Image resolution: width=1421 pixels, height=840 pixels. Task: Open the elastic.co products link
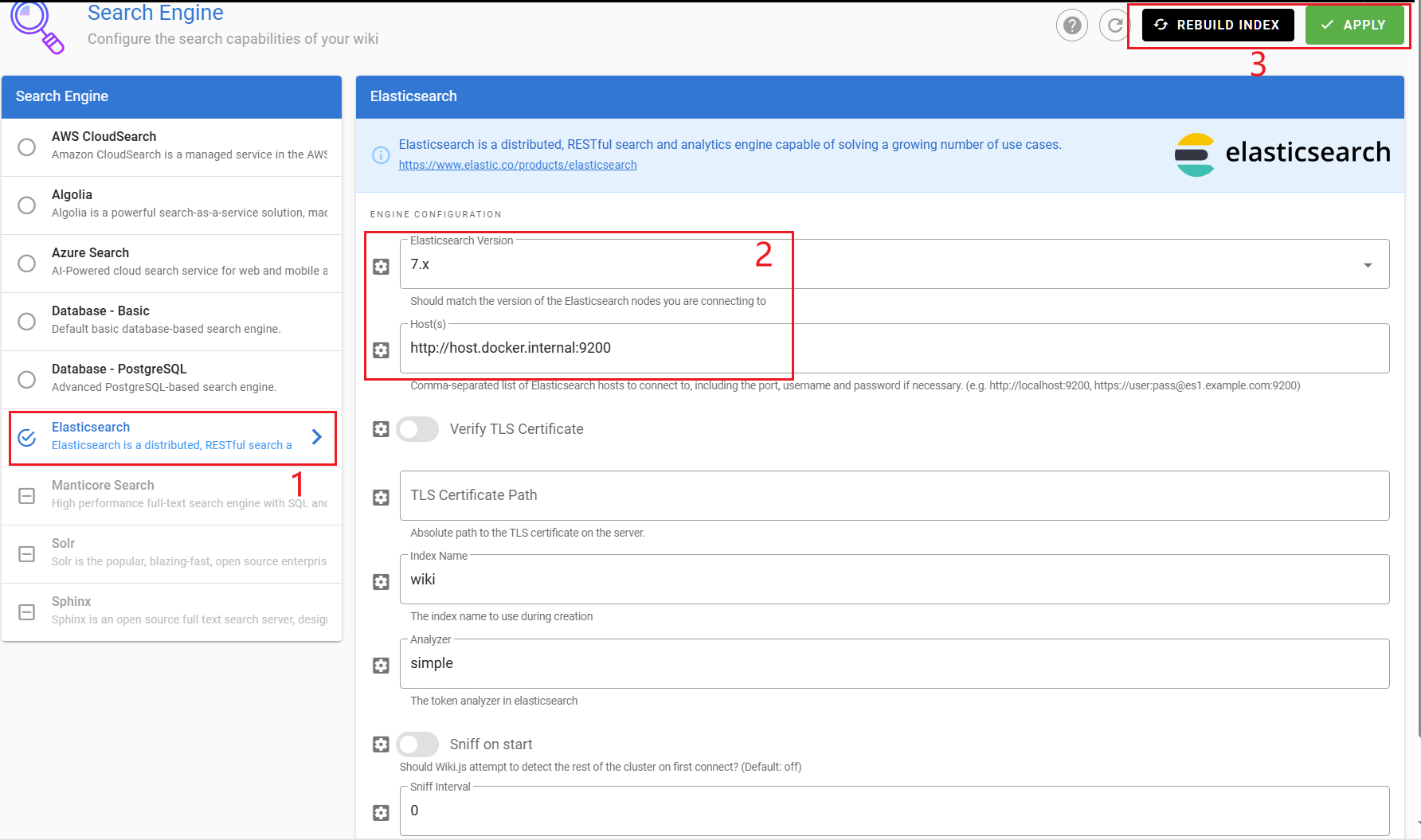point(517,165)
